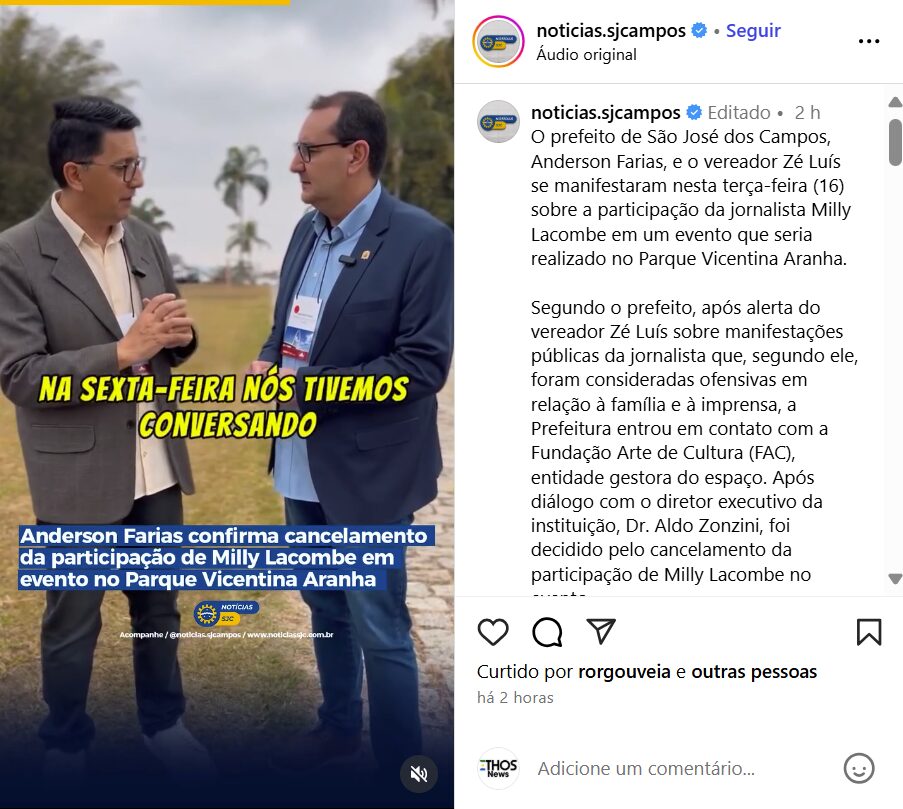Image resolution: width=903 pixels, height=809 pixels.
Task: Open noticias.sjcampos username in header
Action: [x=611, y=31]
